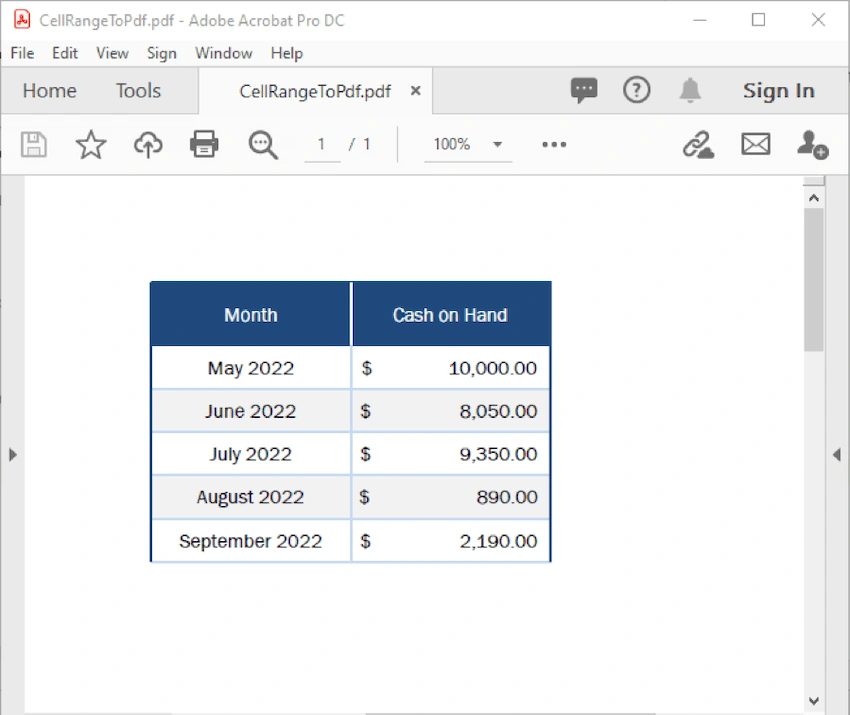Screen dimensions: 850x715
Task: Expand the right tools pane arrow
Action: (837, 454)
